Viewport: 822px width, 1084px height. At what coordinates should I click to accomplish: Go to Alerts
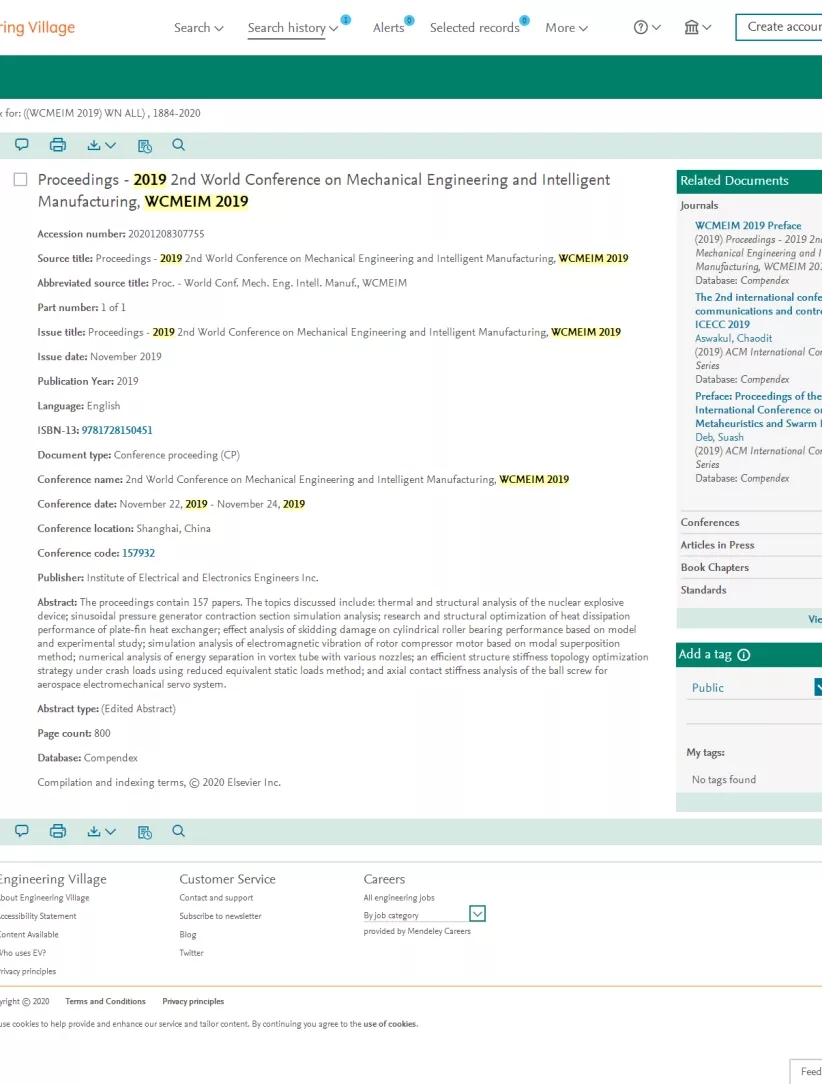click(389, 28)
